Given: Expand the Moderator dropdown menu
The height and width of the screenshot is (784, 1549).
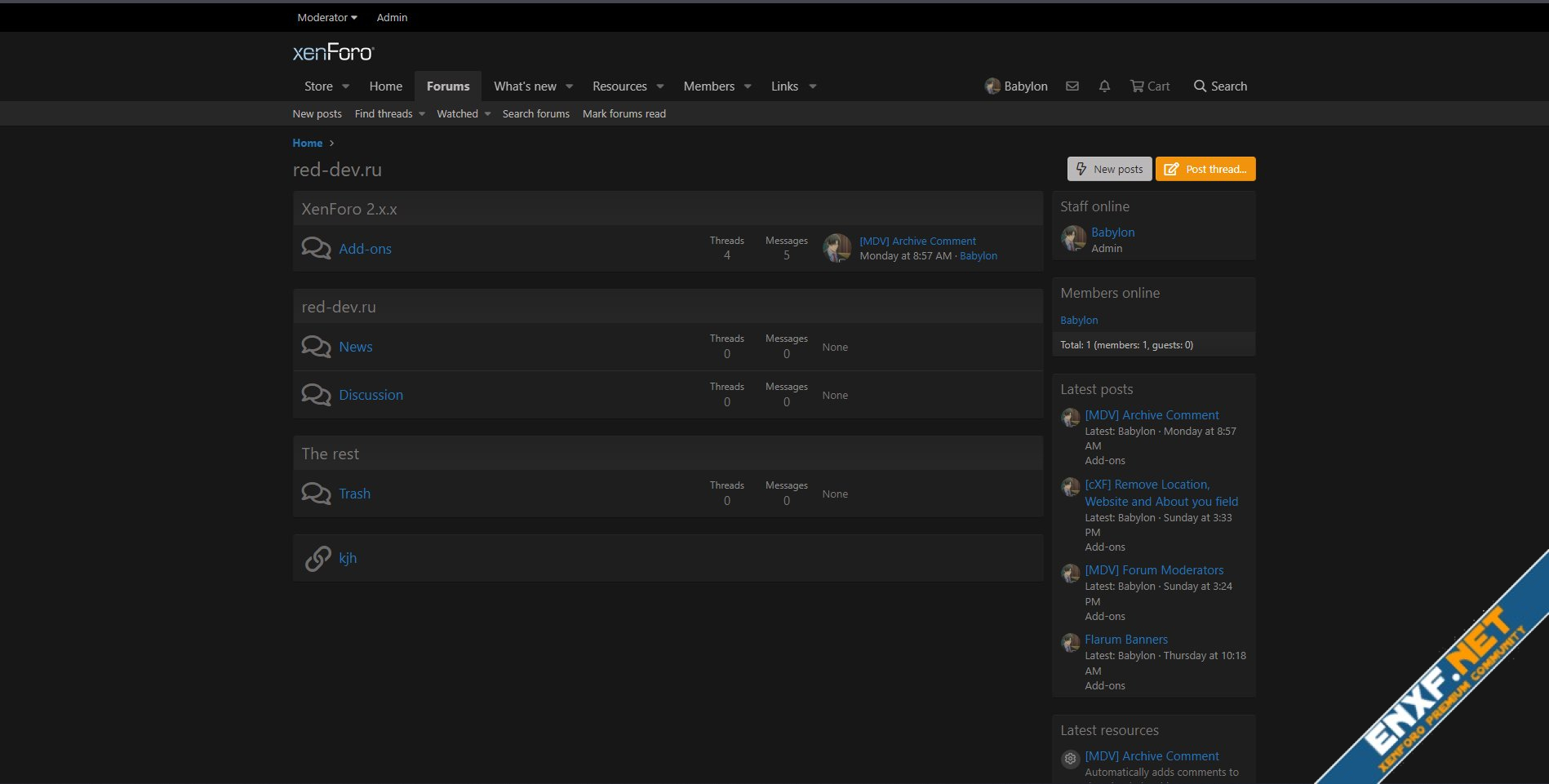Looking at the screenshot, I should coord(326,17).
